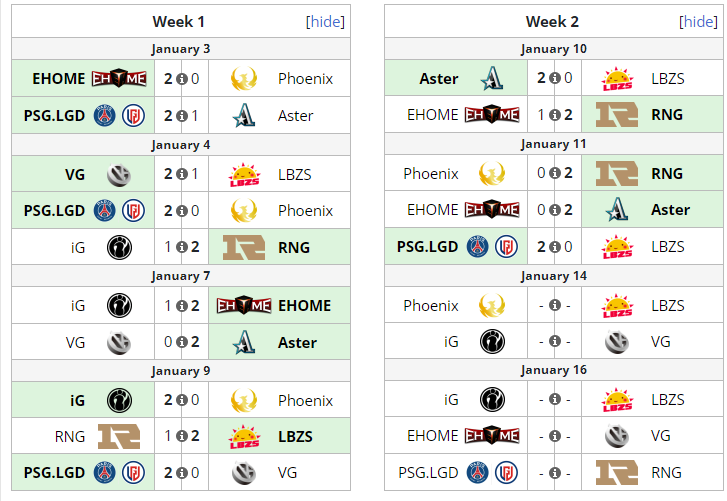Click EHOME logo in January 3 match
727x501 pixels.
[x=119, y=78]
